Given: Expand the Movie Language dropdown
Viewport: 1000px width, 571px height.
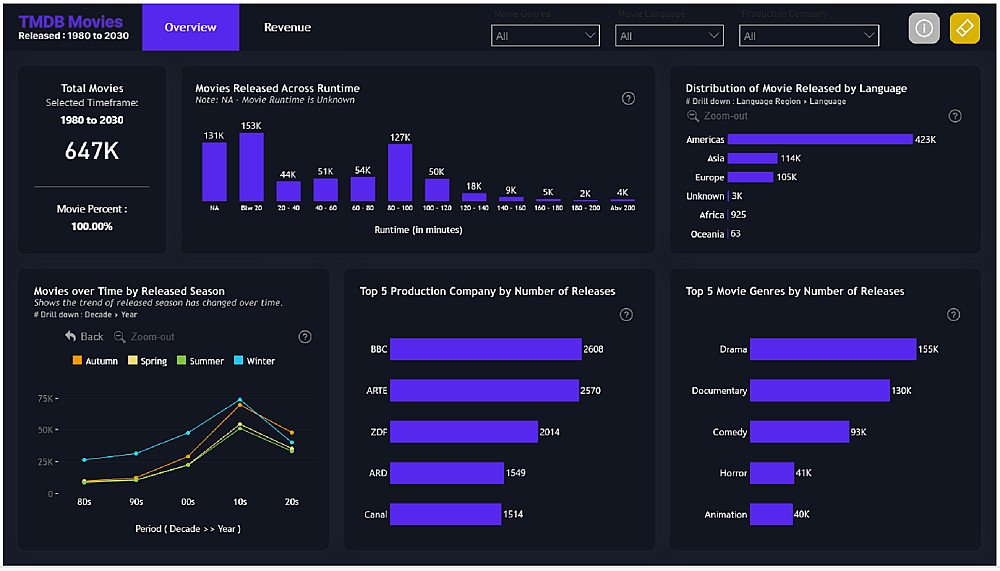Looking at the screenshot, I should click(669, 36).
